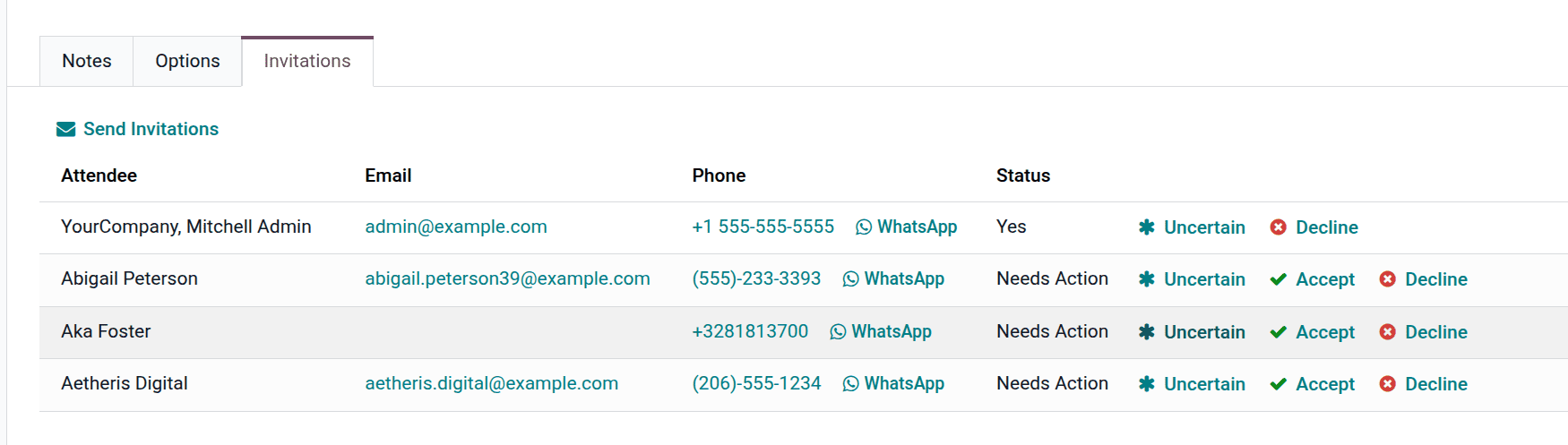Click WhatsApp icon for Aka Foster
The width and height of the screenshot is (1568, 445).
(x=838, y=332)
